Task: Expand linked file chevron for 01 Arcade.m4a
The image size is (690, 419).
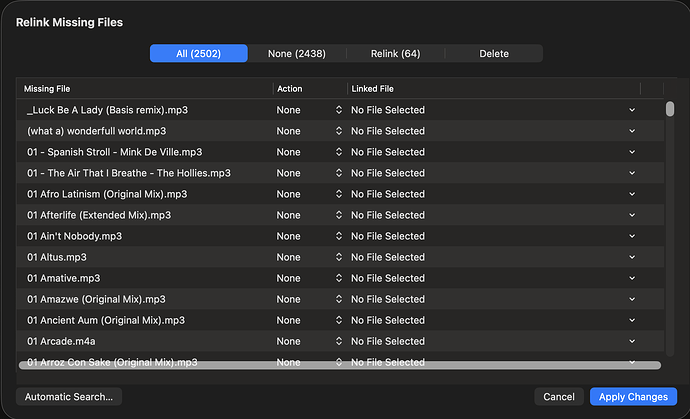Action: (632, 341)
